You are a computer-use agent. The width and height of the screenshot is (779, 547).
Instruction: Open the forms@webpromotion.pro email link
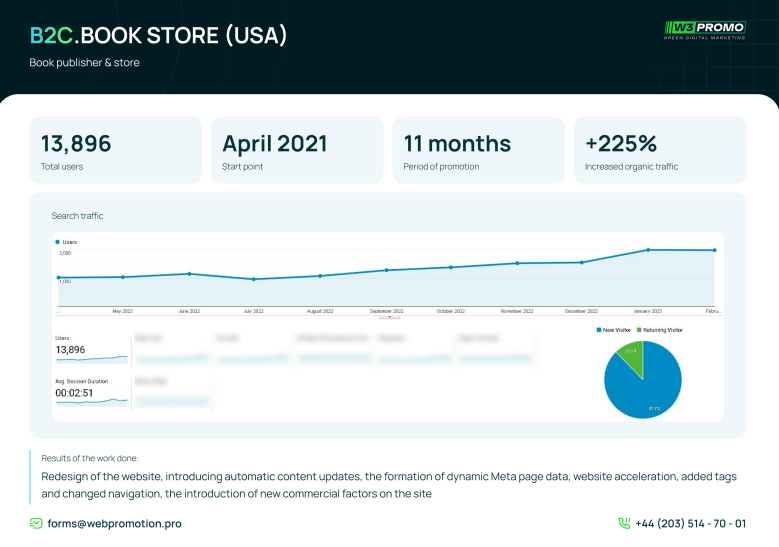click(114, 523)
